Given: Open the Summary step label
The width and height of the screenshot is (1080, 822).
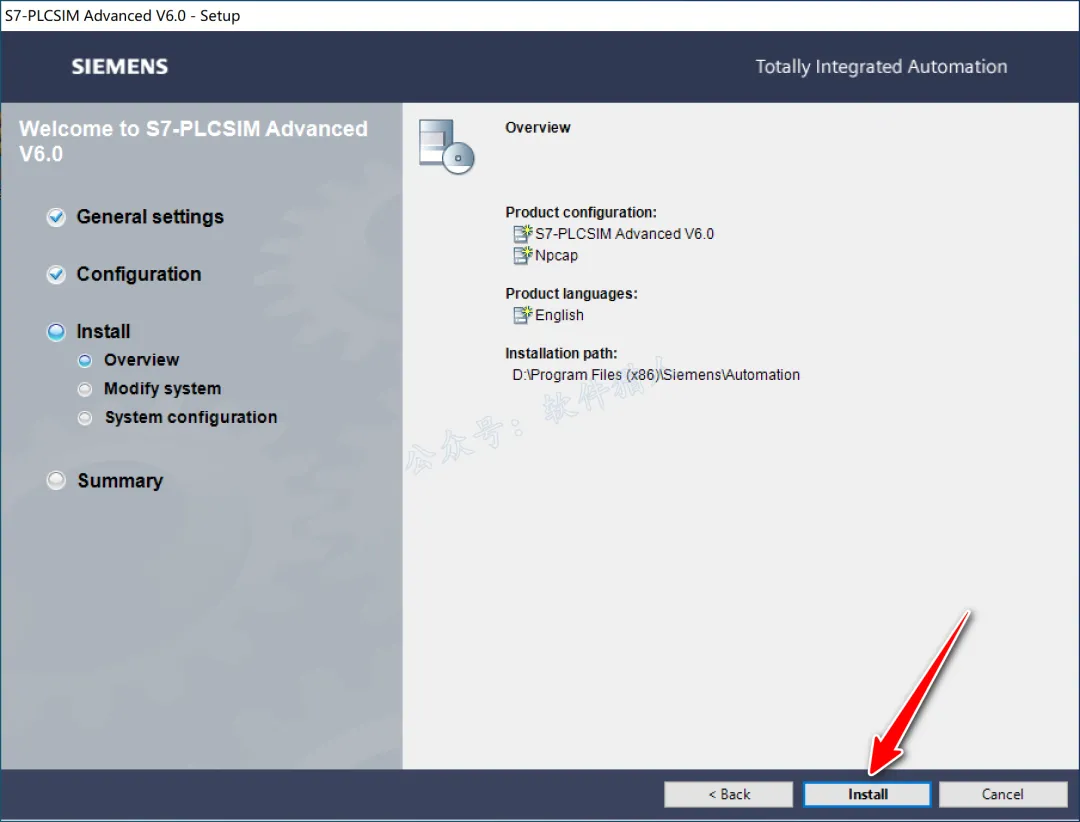Looking at the screenshot, I should click(120, 480).
